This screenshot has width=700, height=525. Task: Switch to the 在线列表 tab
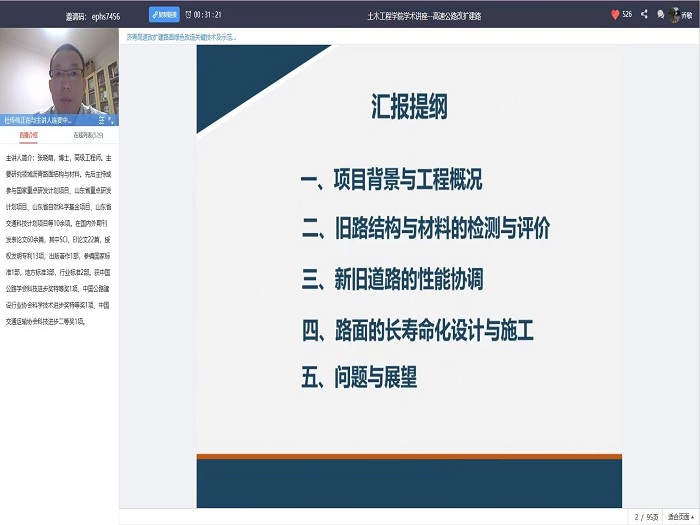tap(88, 133)
